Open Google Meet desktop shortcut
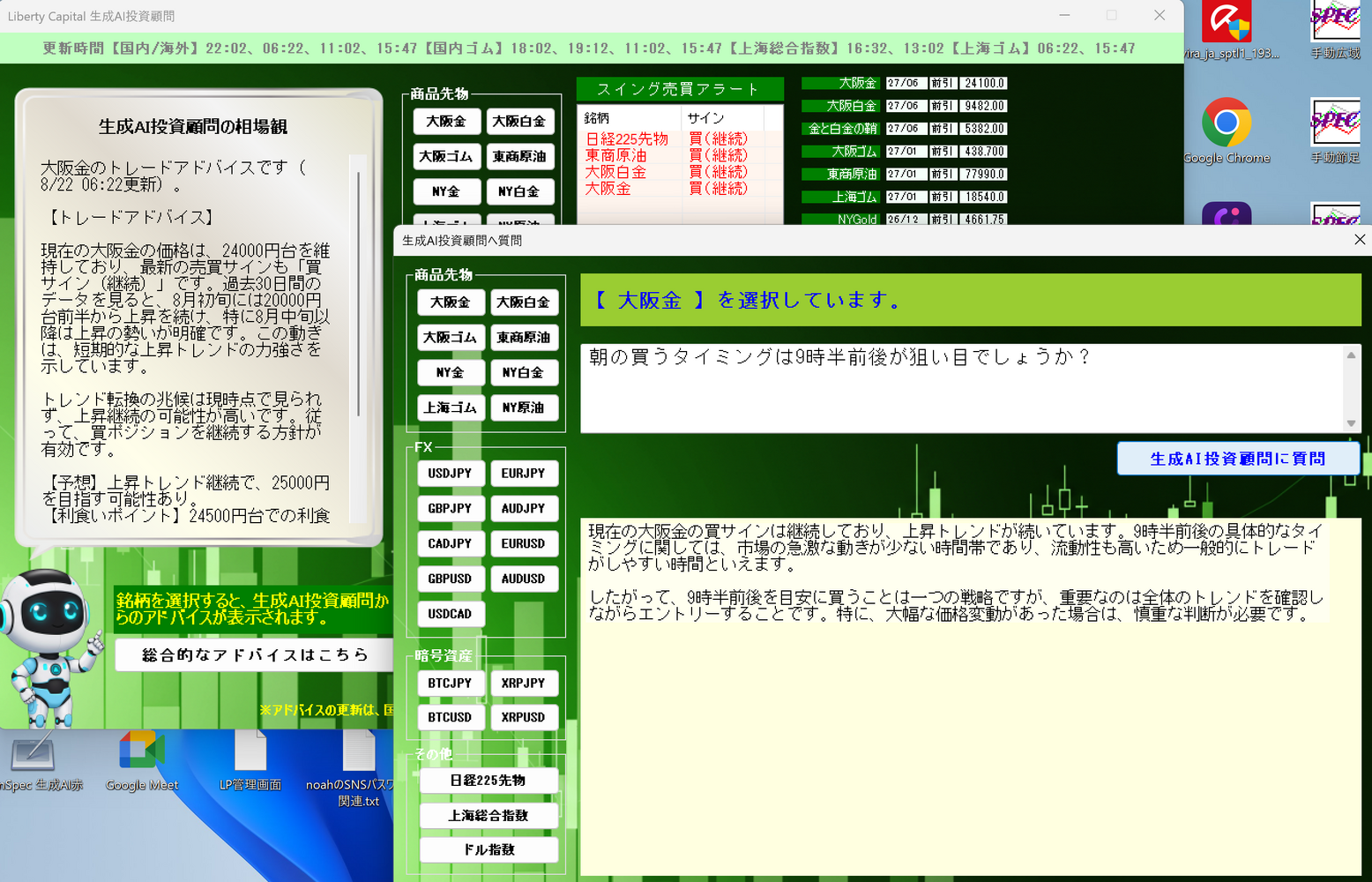This screenshot has width=1372, height=882. [142, 761]
